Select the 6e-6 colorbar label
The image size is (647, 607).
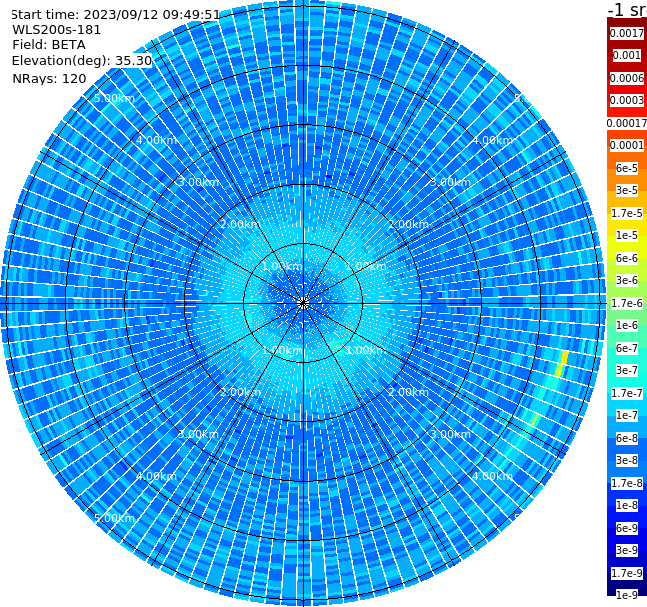click(x=627, y=258)
